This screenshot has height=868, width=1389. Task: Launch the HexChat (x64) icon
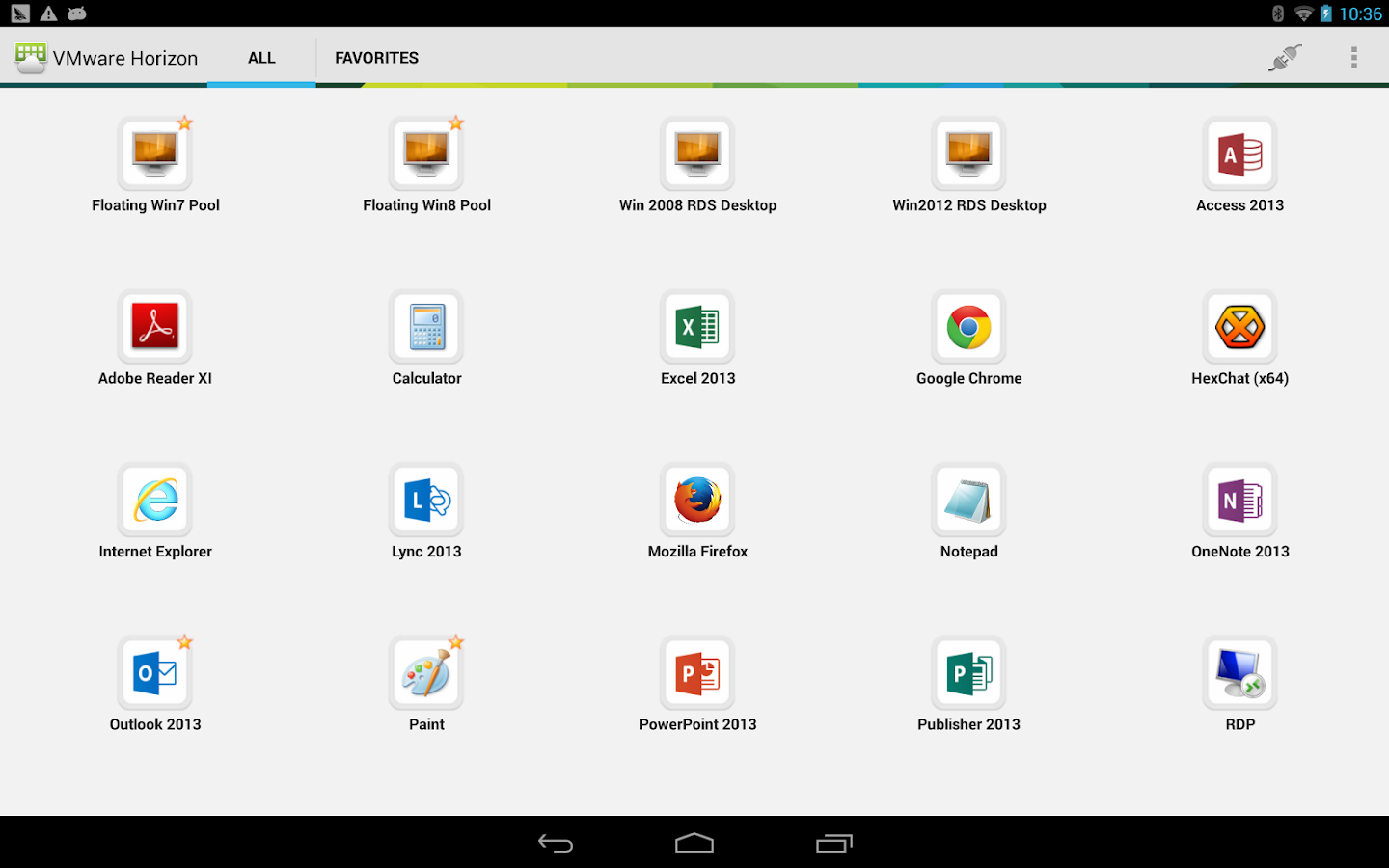(1240, 327)
